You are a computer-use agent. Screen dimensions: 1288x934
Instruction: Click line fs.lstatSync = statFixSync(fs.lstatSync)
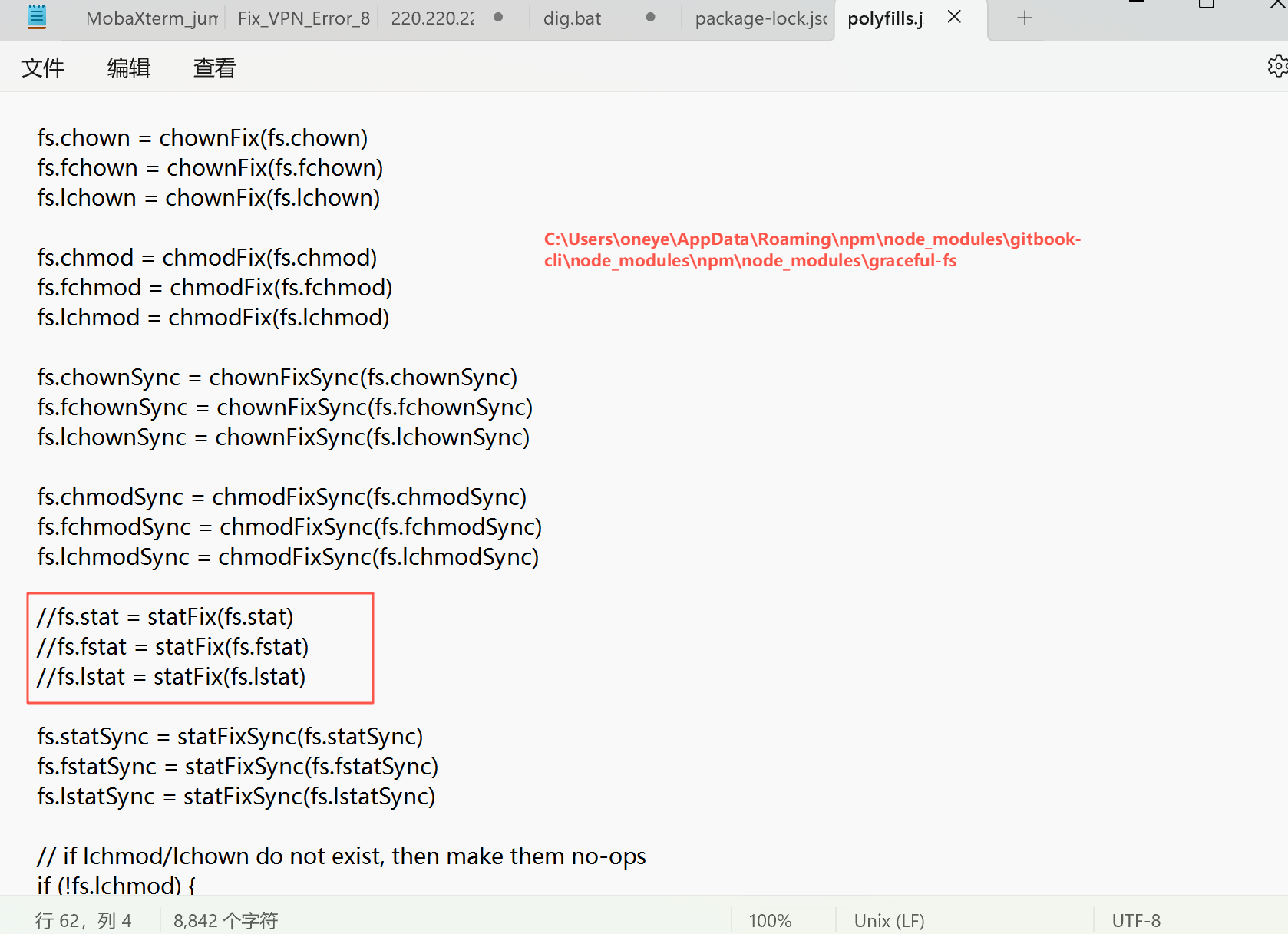coord(236,797)
